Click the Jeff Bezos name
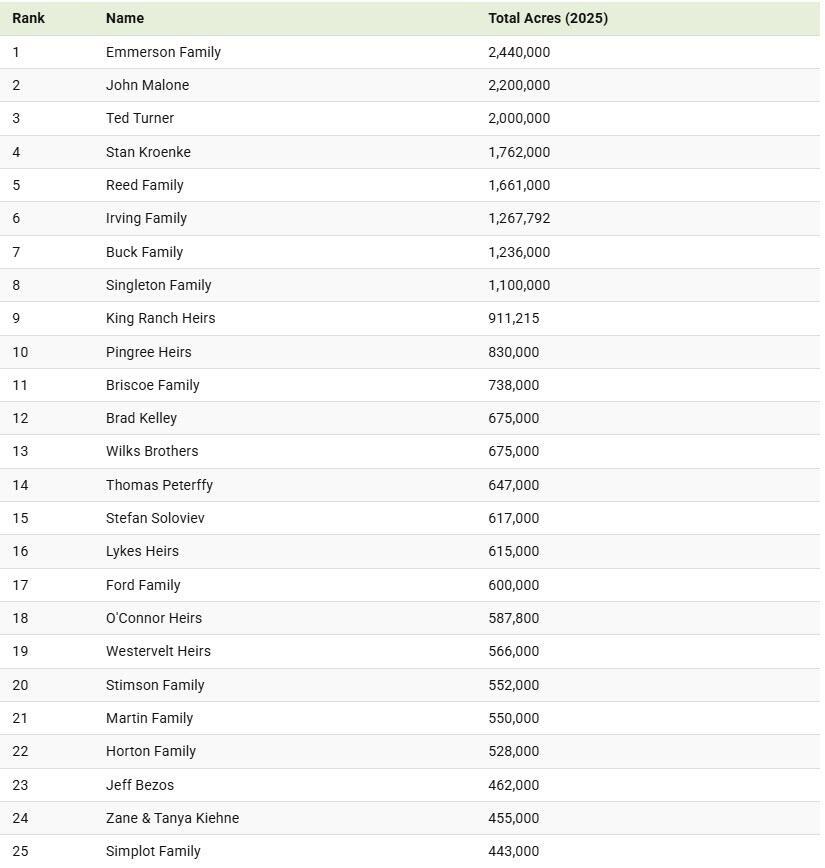Screen dimensions: 825x868 pos(140,785)
